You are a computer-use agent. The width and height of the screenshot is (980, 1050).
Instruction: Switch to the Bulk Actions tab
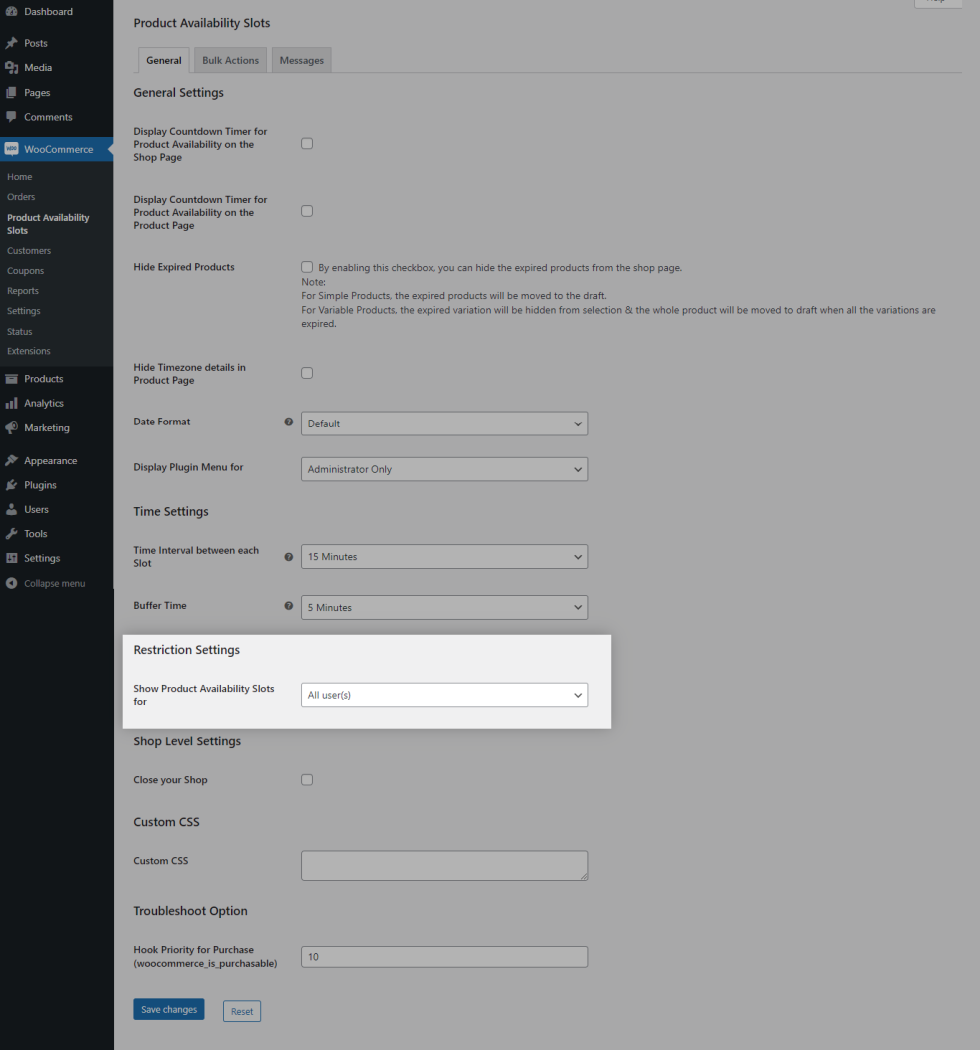coord(230,61)
